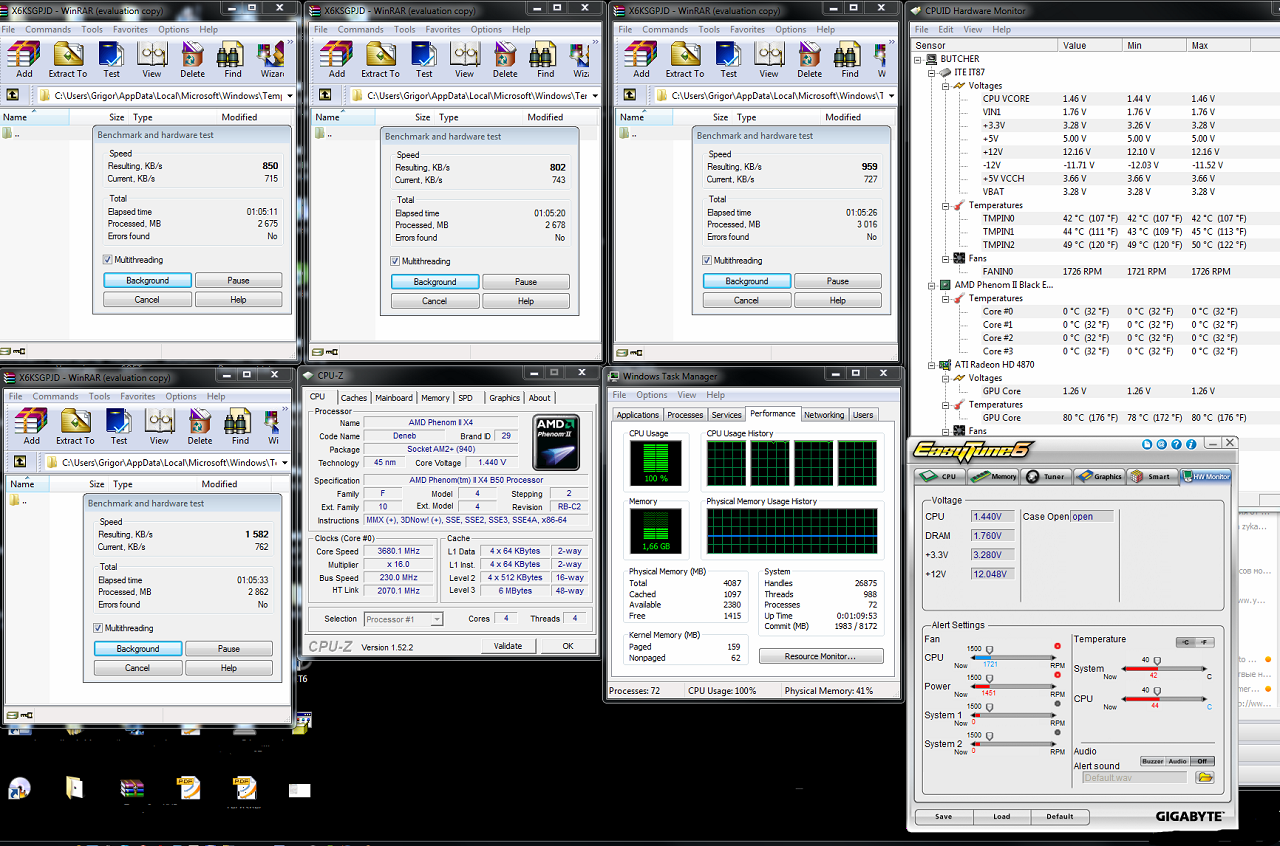Click the Find icon in bottom-left WinRAR
1280x846 pixels.
(x=240, y=426)
